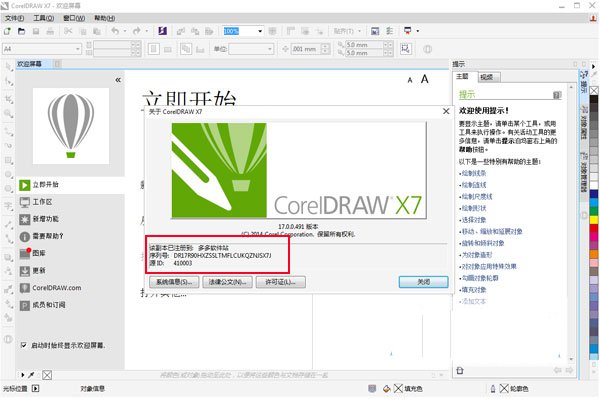Image resolution: width=600 pixels, height=399 pixels.
Task: Select the Eyedropper tool in toolbox
Action: [x=8, y=289]
